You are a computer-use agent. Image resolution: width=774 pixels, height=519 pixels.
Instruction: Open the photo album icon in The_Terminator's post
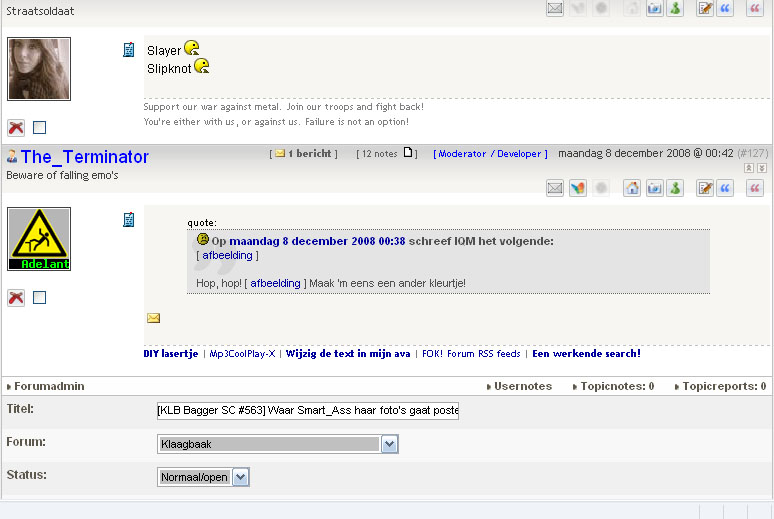[655, 188]
